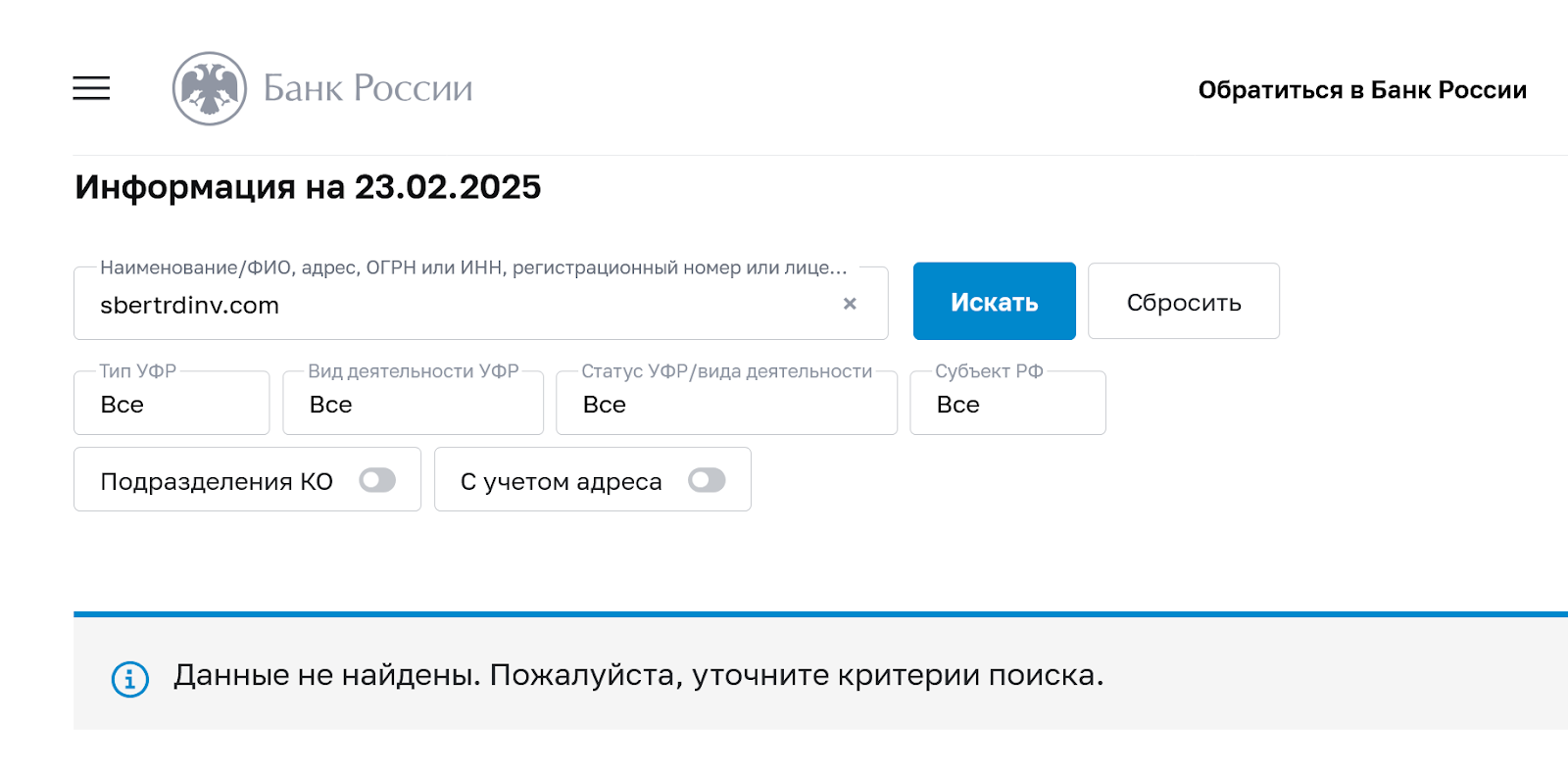Expand the 'Субъект РФ' region dropdown

(x=1007, y=404)
